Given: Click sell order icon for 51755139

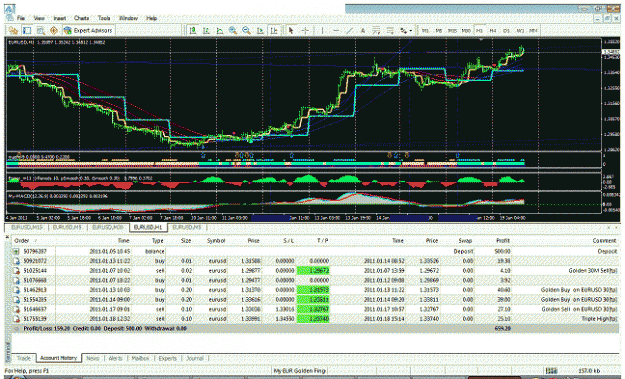Looking at the screenshot, I should coord(16,319).
